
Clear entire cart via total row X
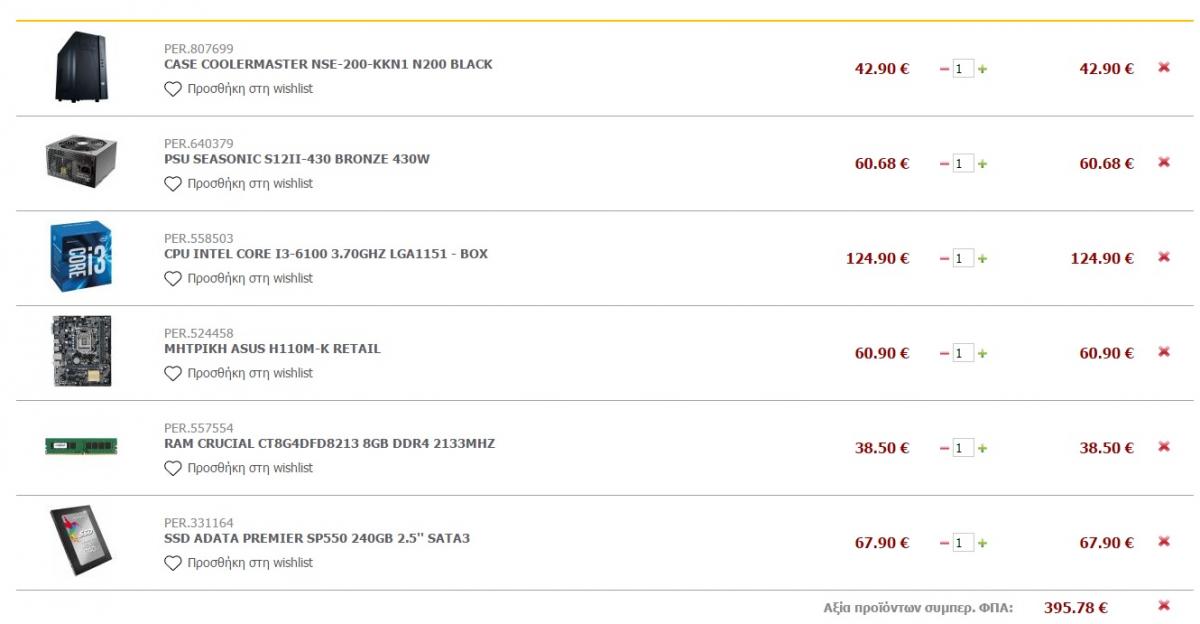[1163, 605]
